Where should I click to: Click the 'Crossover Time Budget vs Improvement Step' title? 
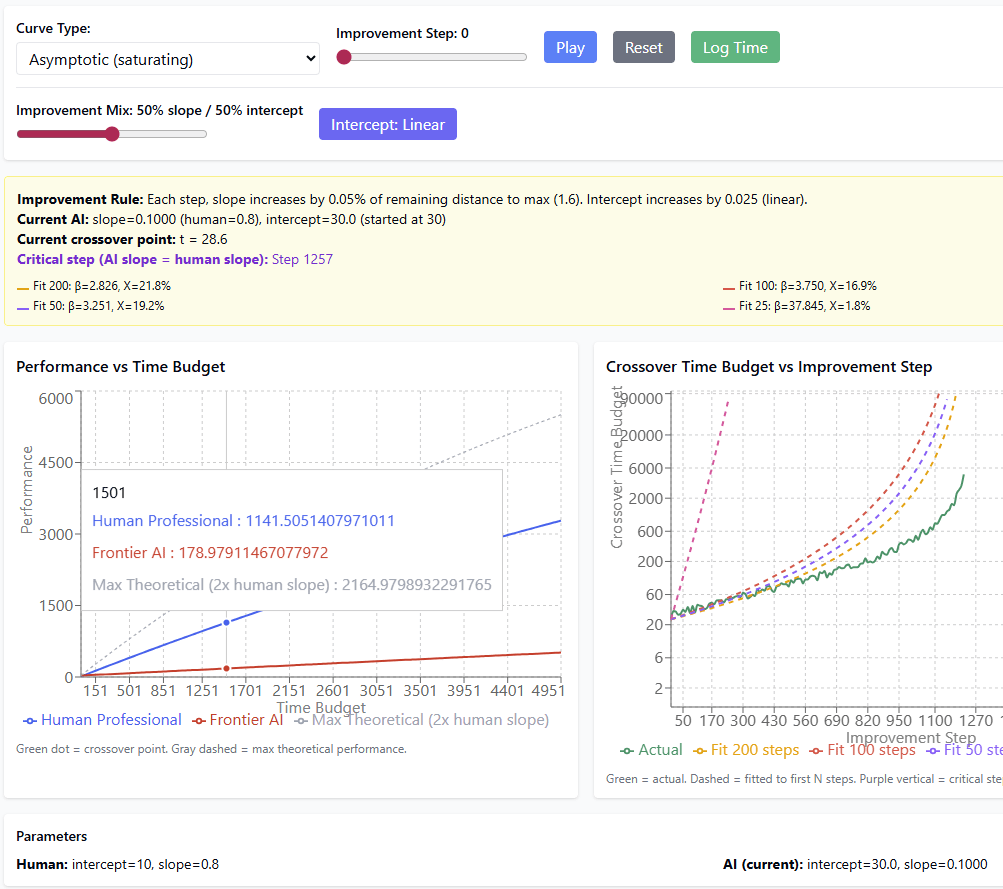pos(769,366)
